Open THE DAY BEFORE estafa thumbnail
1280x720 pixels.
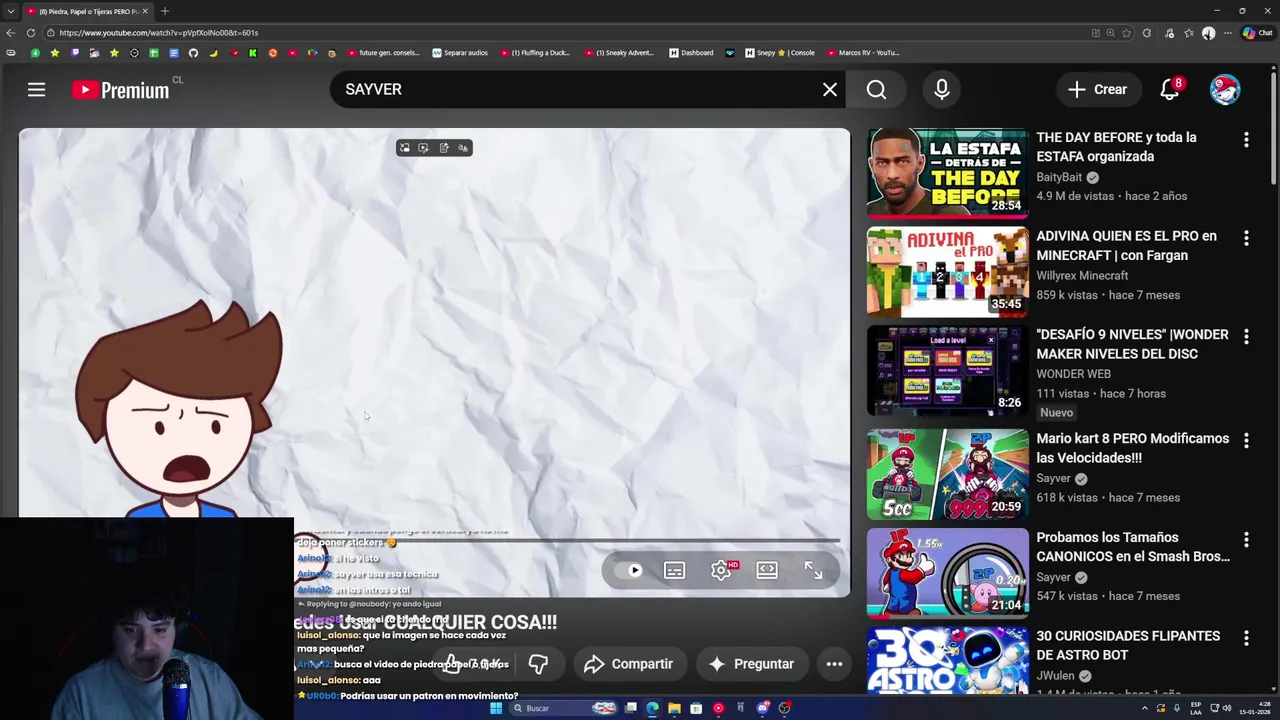pos(947,173)
